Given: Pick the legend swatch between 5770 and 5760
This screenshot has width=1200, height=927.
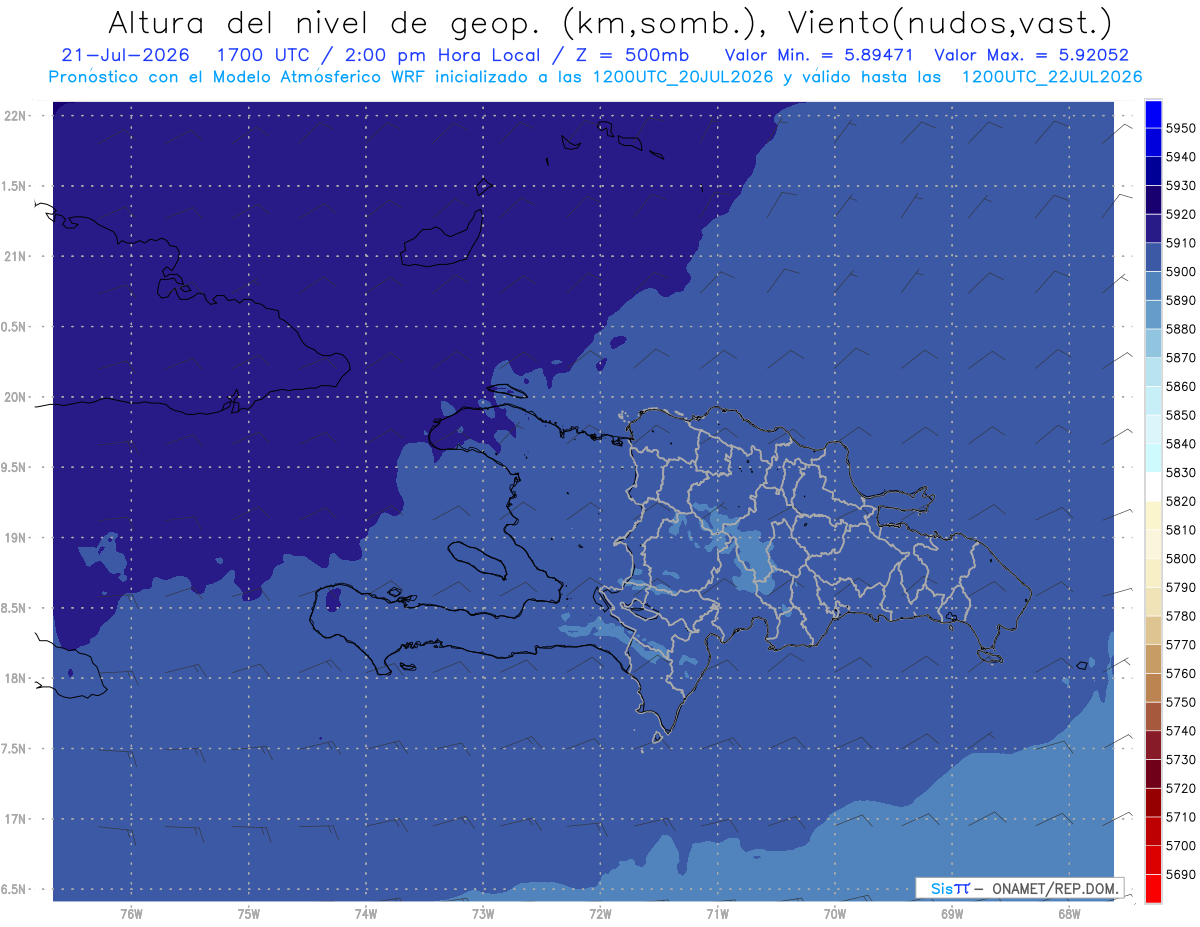Looking at the screenshot, I should click(1153, 659).
